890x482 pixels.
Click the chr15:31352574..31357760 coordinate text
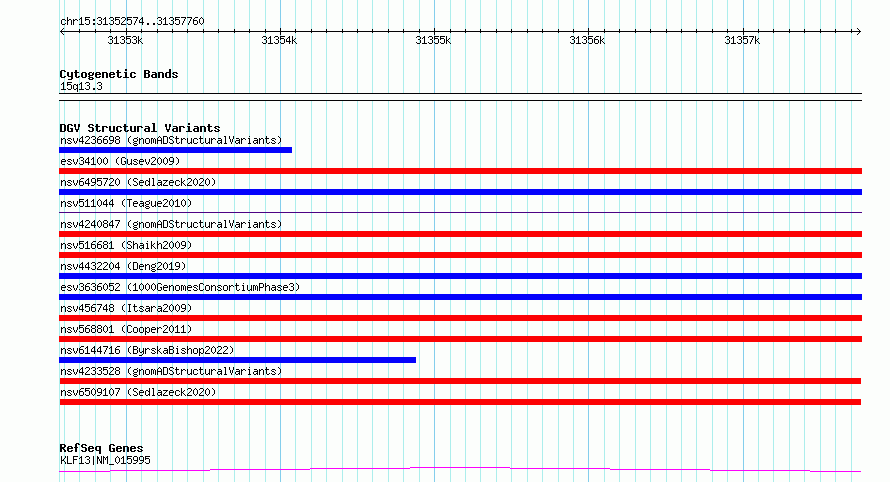132,22
